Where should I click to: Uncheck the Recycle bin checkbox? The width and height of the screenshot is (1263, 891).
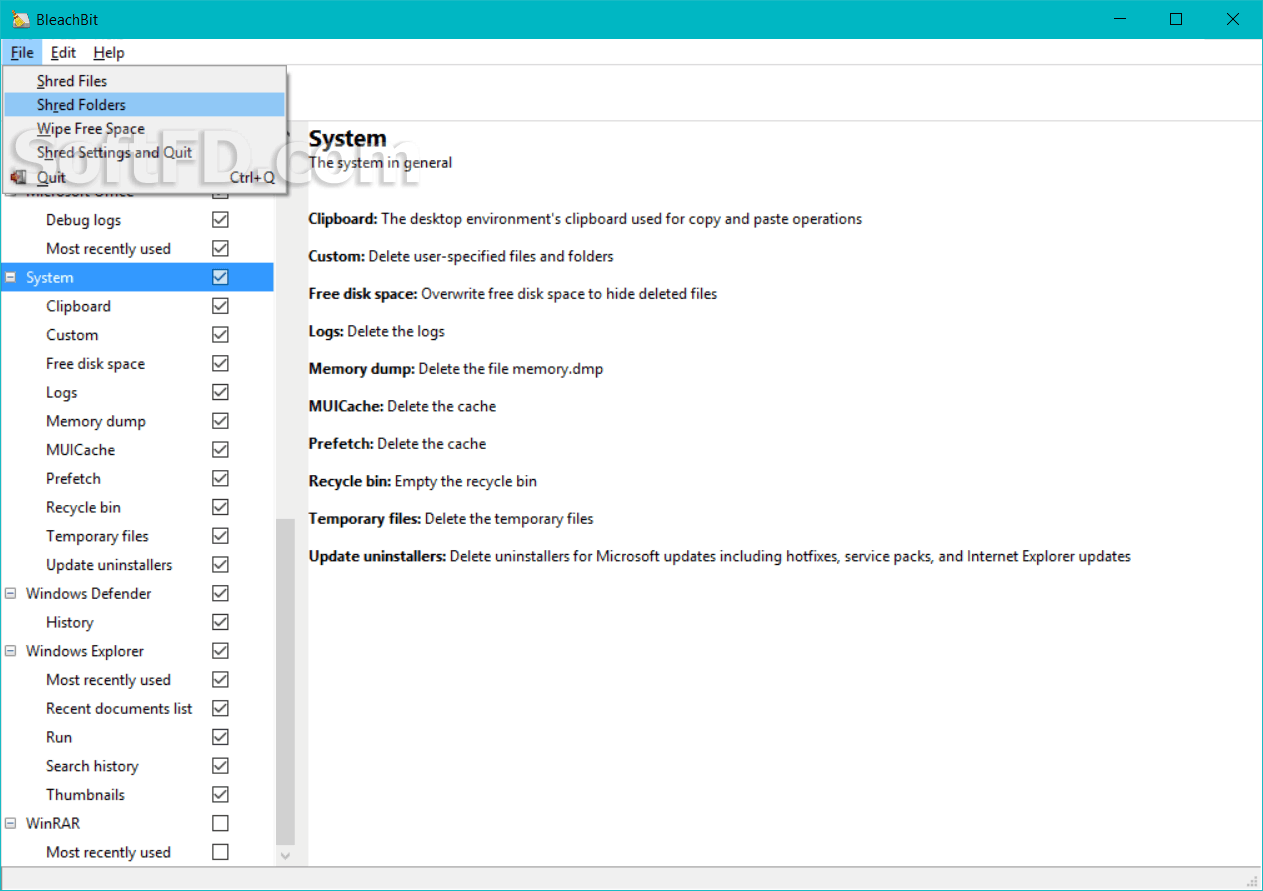(x=221, y=507)
